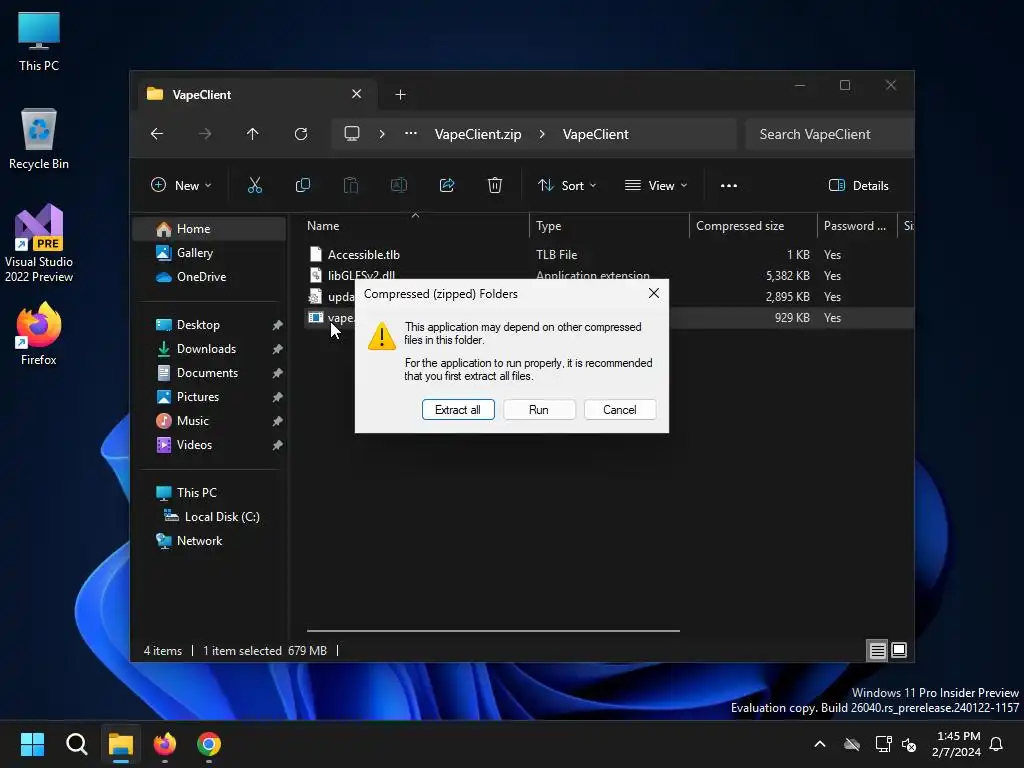Launch Firefox from the taskbar
The height and width of the screenshot is (768, 1024).
tap(165, 744)
